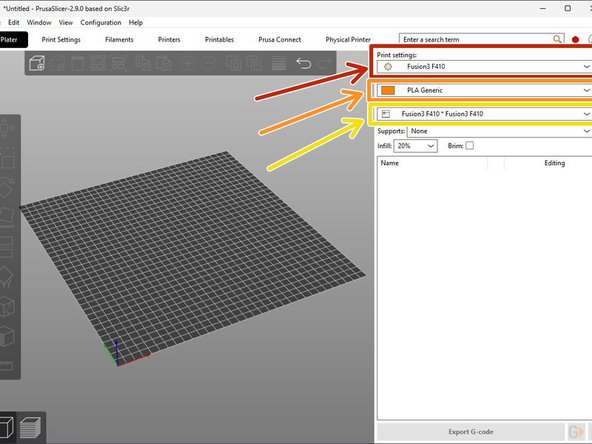Screen dimensions: 592x444
Task: Click the Split to parts icon
Action: pos(254,63)
